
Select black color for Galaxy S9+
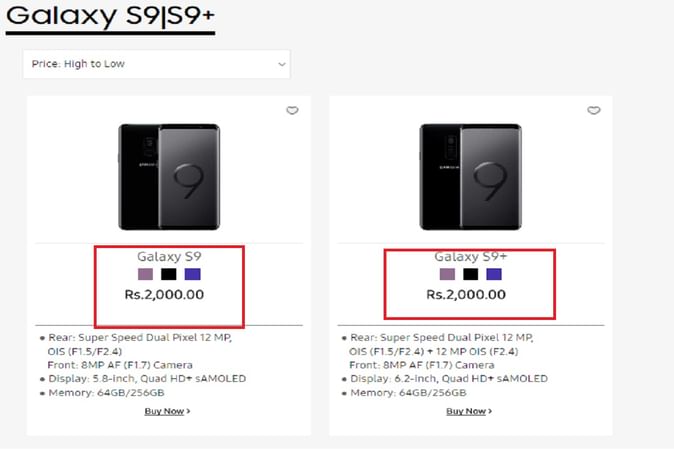coord(470,274)
